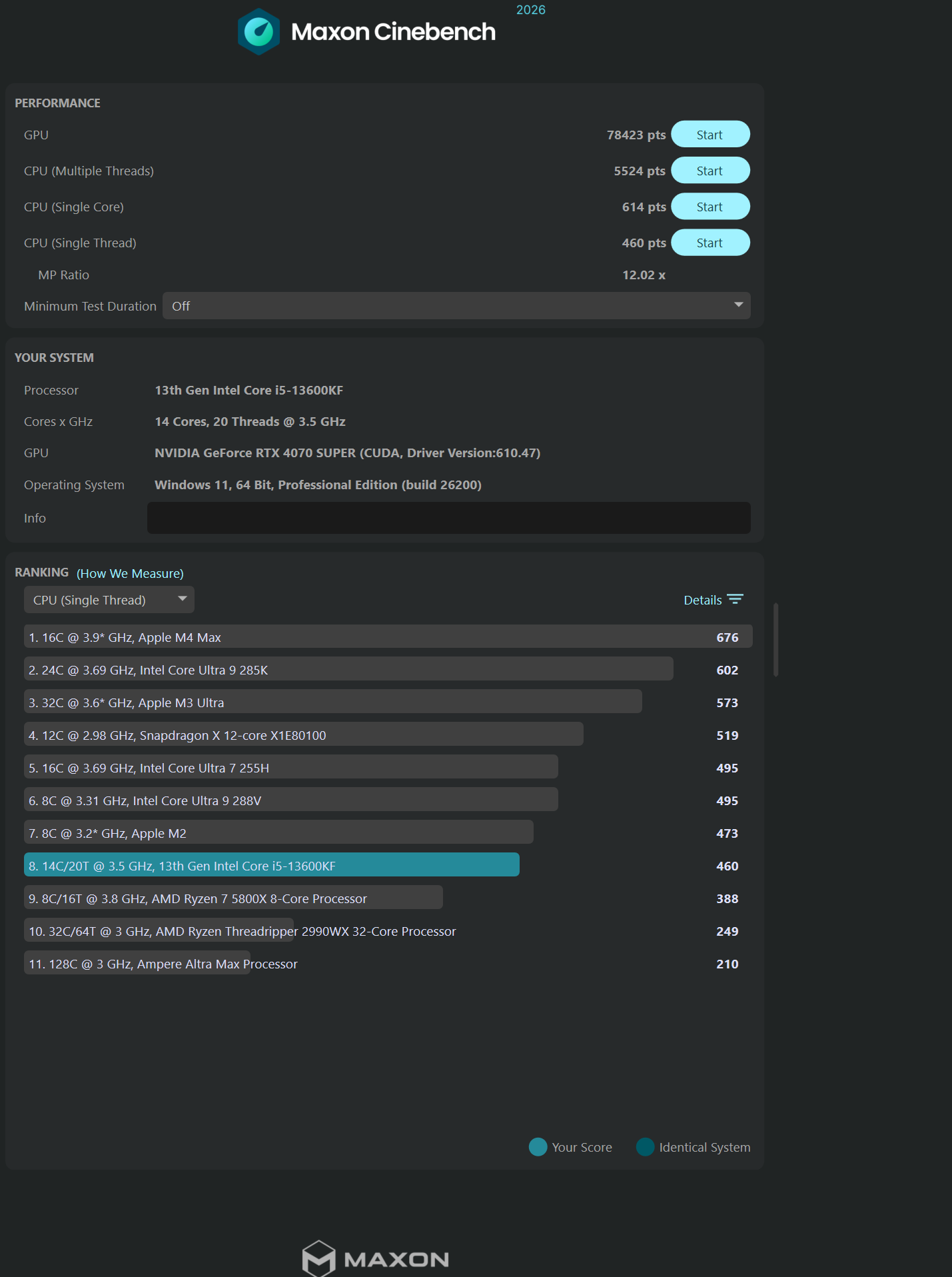Viewport: 952px width, 1277px height.
Task: Click the Cinebench speedometer logo icon
Action: click(258, 31)
